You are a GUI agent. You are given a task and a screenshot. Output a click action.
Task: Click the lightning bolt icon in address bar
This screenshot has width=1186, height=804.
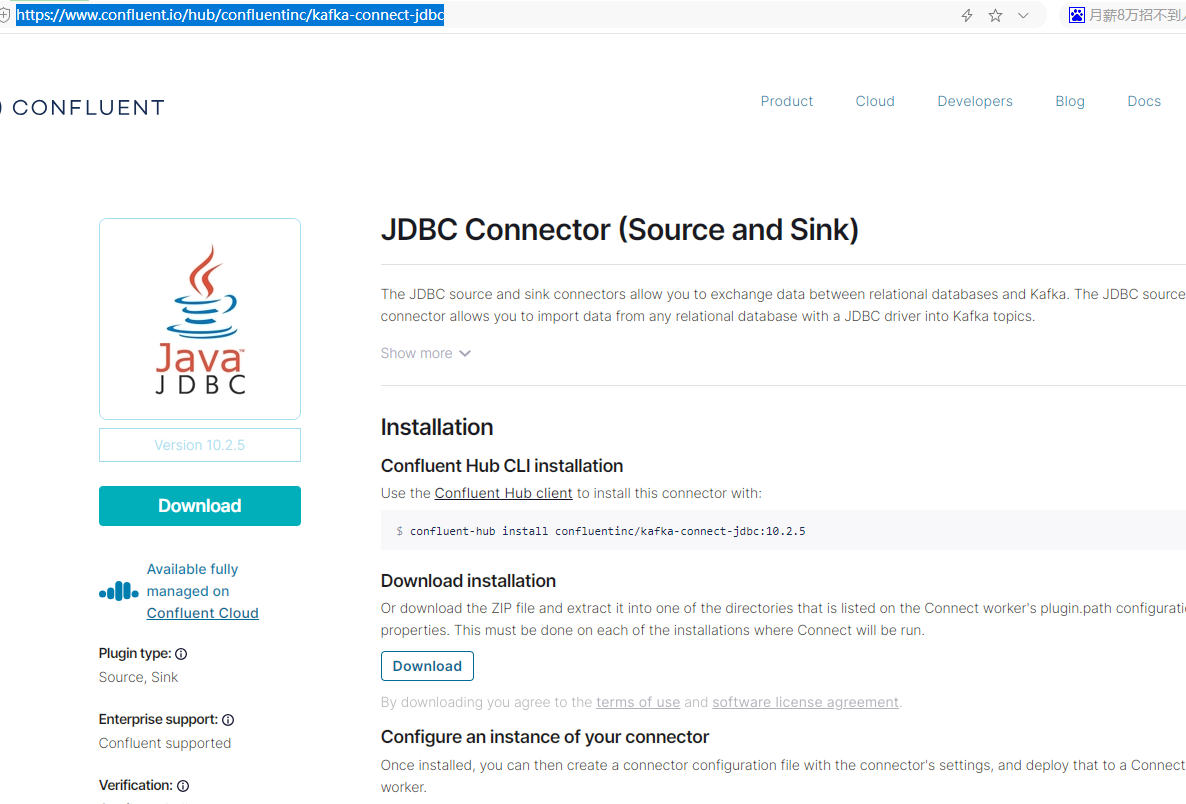[x=967, y=15]
